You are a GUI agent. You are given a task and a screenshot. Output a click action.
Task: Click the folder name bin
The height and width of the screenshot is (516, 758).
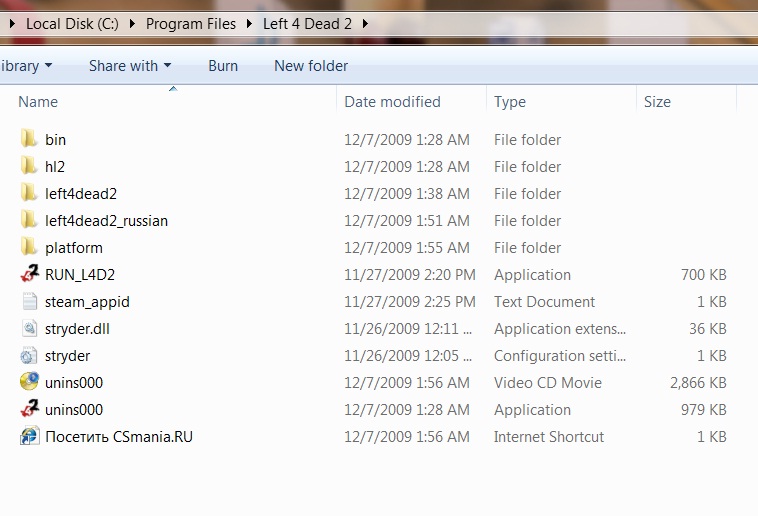point(56,140)
